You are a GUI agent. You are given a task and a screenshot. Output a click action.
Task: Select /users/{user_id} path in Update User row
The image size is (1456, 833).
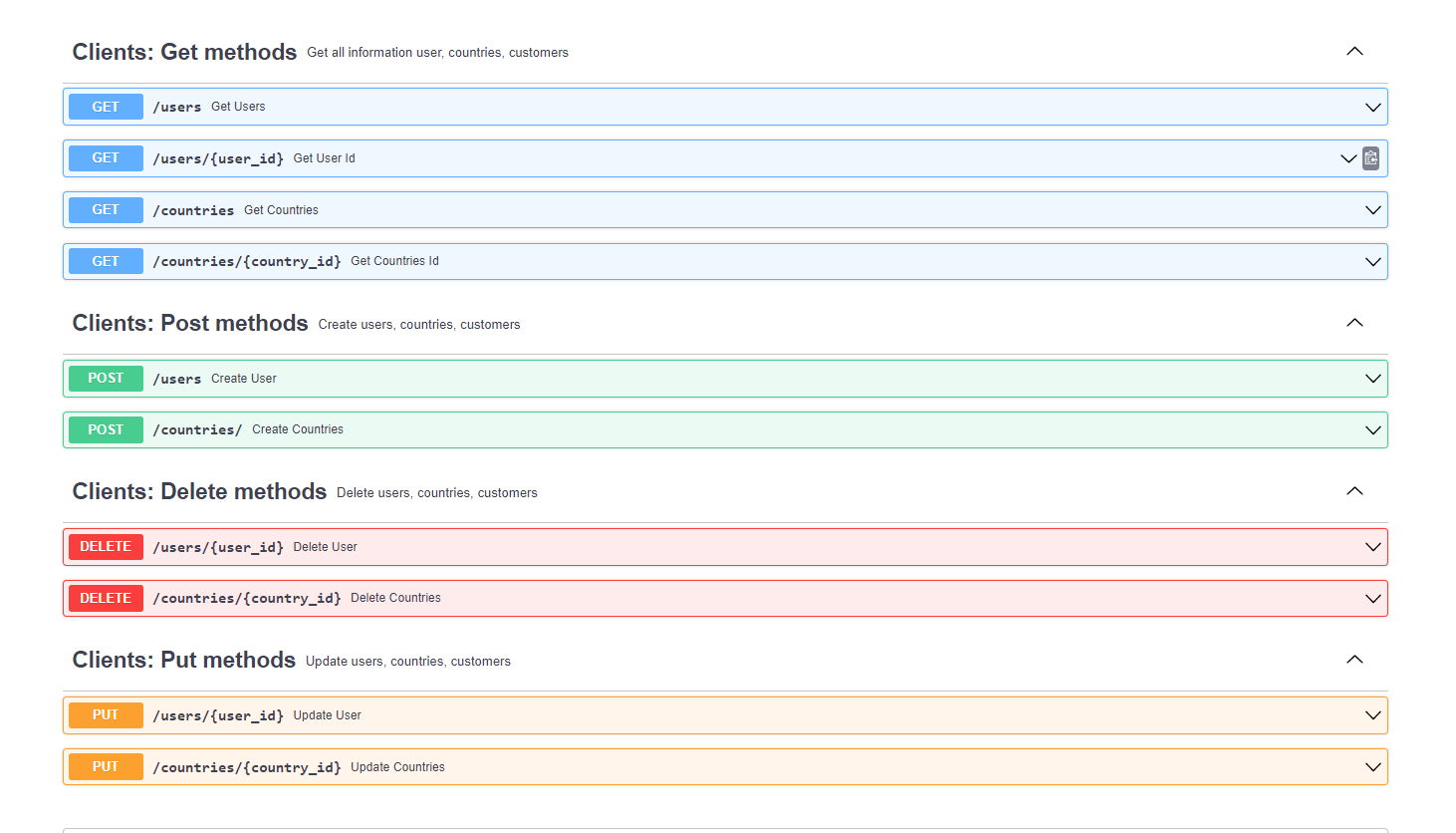[x=218, y=715]
